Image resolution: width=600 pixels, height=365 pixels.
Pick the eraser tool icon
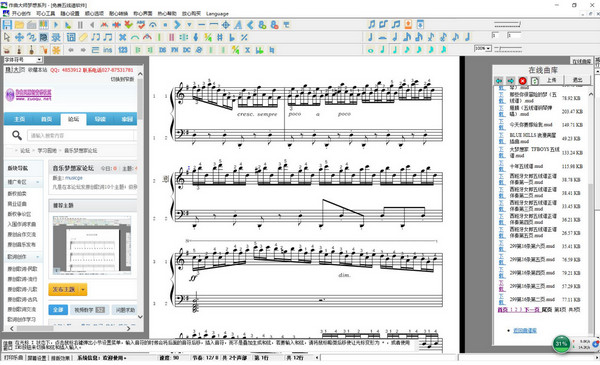coord(83,37)
